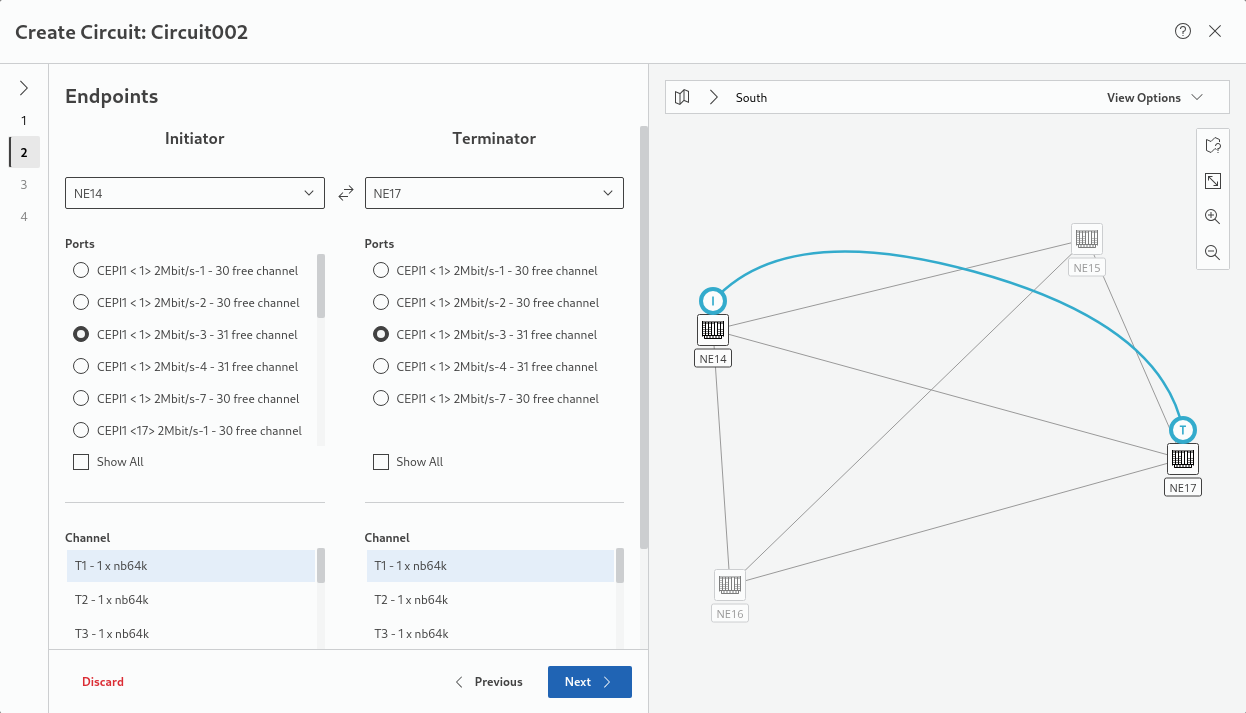The width and height of the screenshot is (1246, 713).
Task: Enable Show All under Initiator ports
Action: tap(81, 462)
